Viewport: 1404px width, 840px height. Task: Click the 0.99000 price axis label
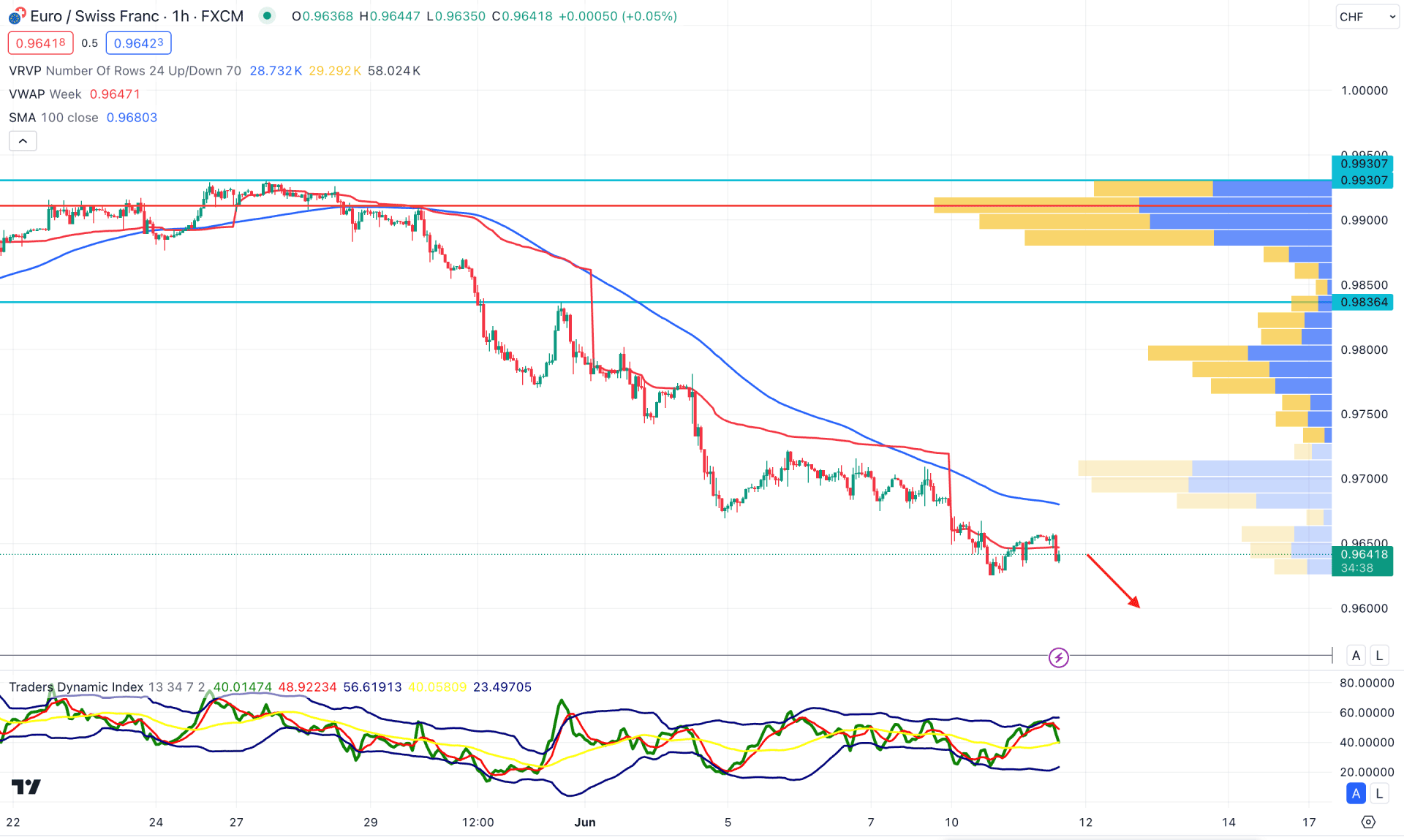click(1364, 220)
